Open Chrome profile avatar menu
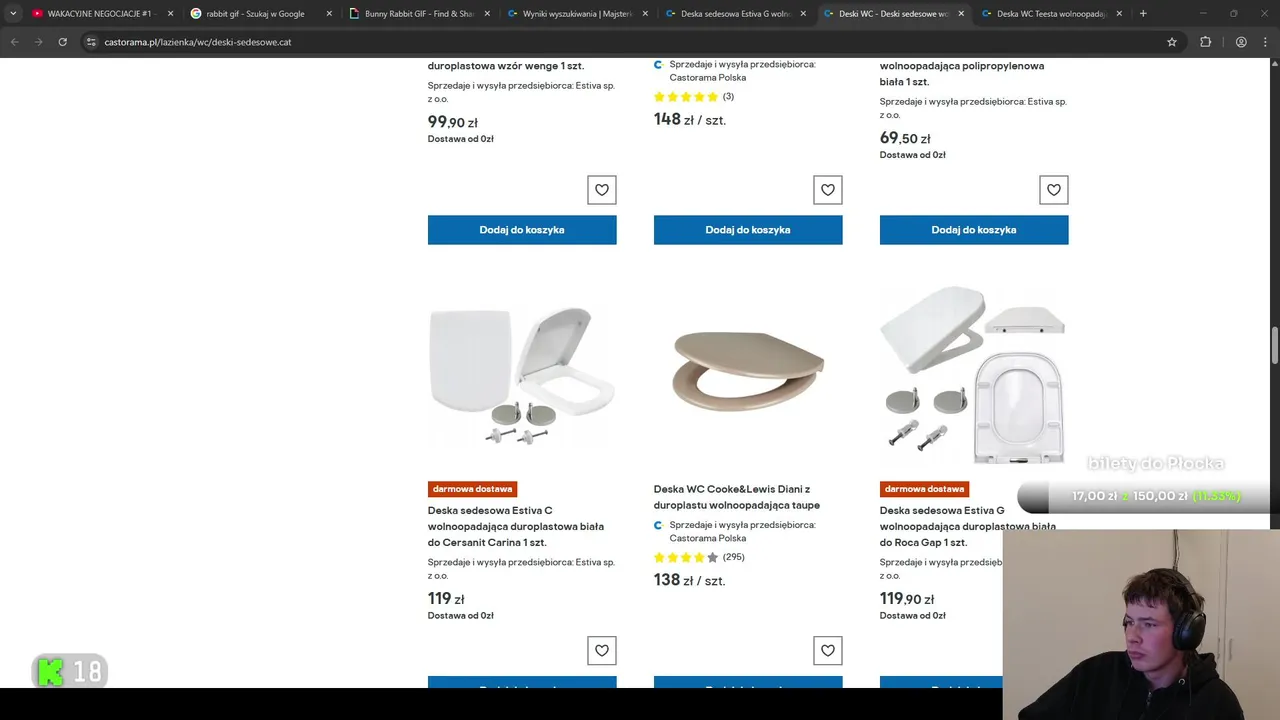The image size is (1280, 720). pos(1241,42)
